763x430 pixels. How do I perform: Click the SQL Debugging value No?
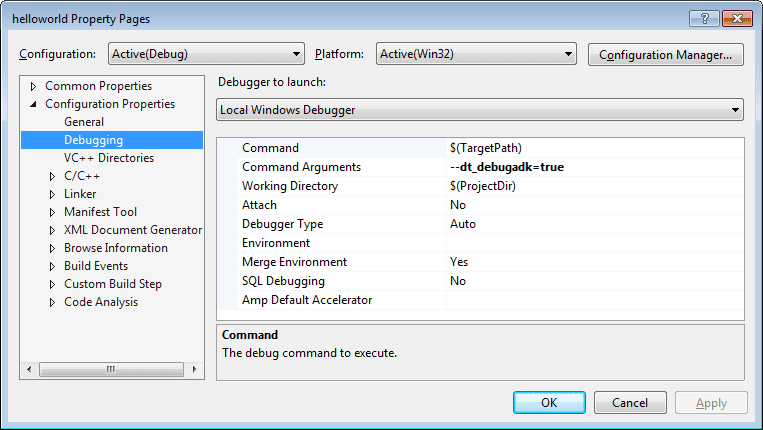(x=595, y=281)
